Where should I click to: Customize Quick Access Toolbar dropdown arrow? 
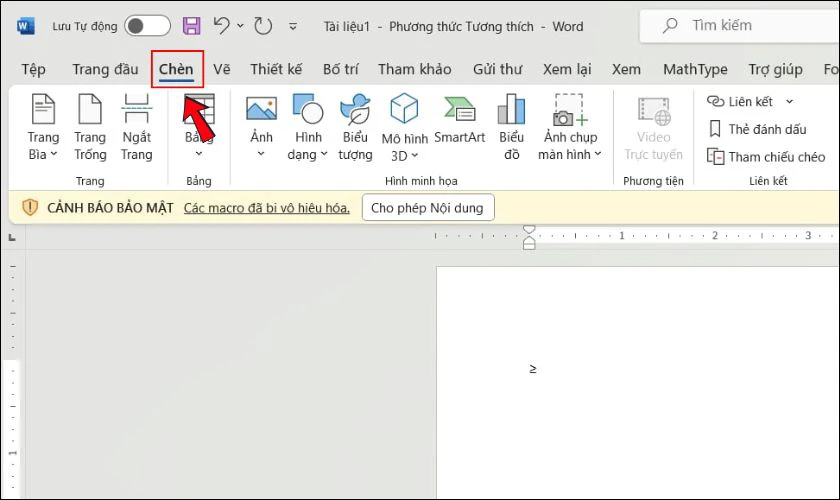pyautogui.click(x=292, y=26)
